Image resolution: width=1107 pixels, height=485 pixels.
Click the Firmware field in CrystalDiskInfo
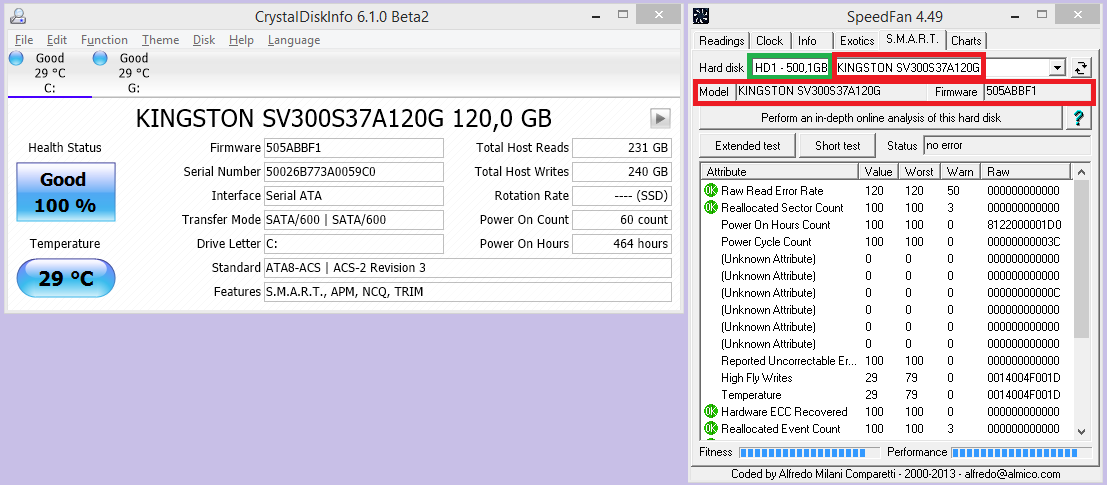[354, 148]
